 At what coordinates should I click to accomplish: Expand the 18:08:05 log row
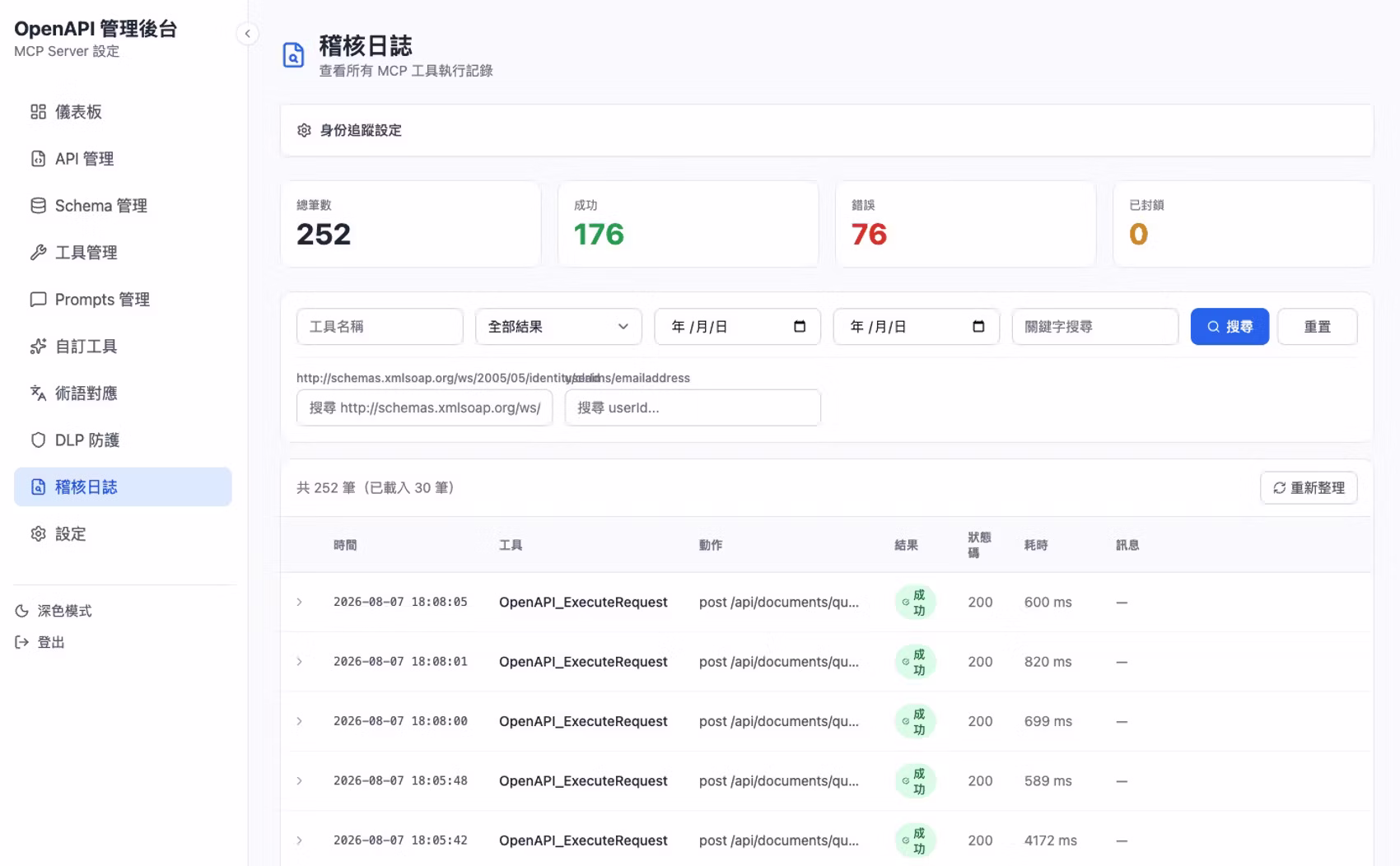tap(300, 603)
